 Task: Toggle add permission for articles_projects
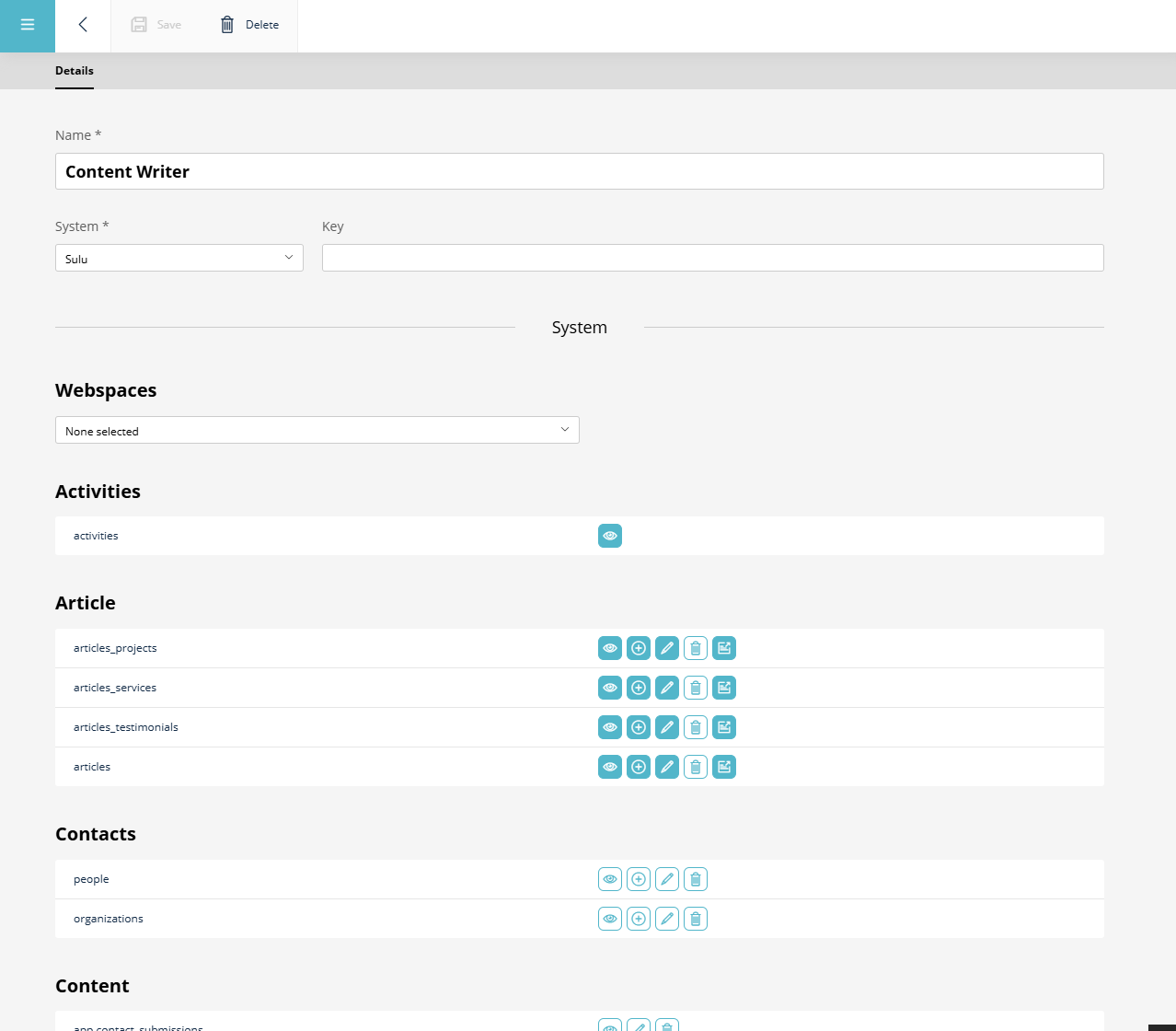point(639,648)
